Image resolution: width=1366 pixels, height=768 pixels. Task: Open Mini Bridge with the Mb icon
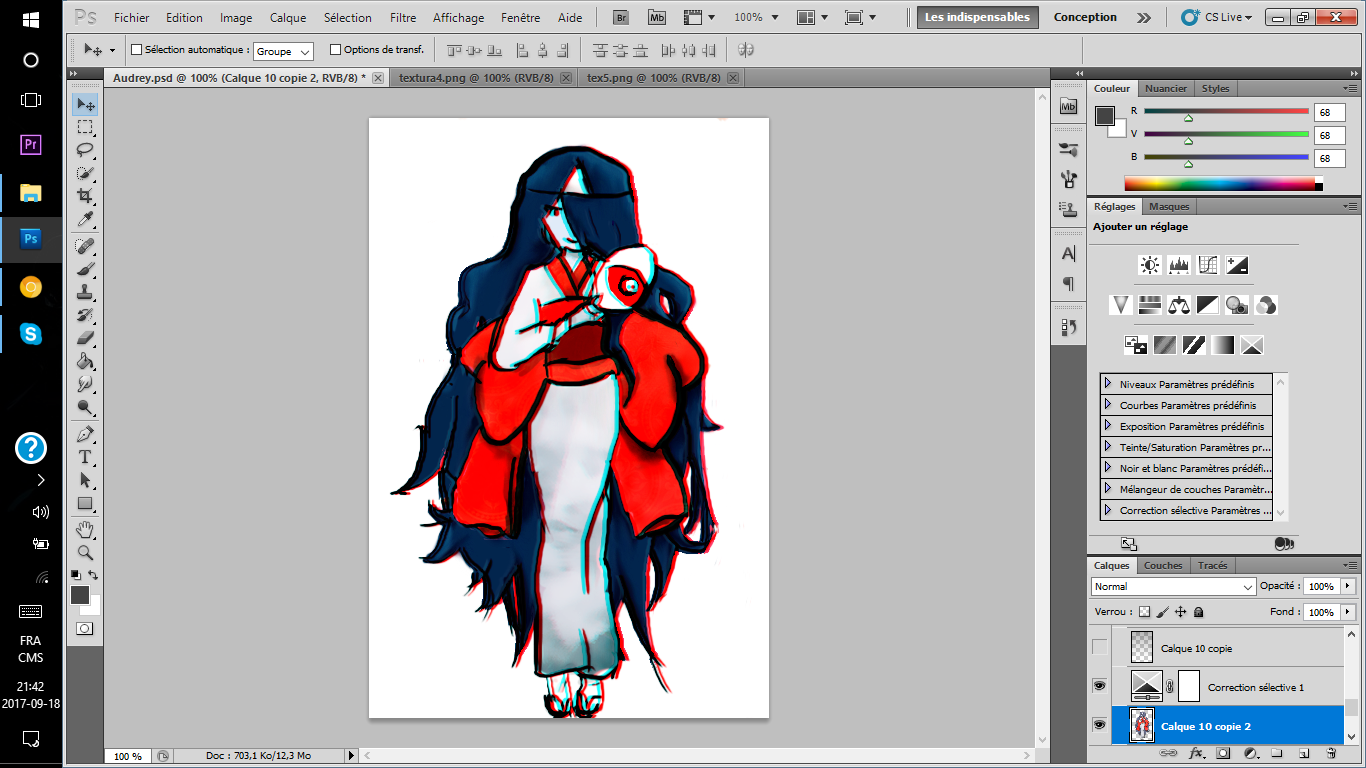click(656, 17)
